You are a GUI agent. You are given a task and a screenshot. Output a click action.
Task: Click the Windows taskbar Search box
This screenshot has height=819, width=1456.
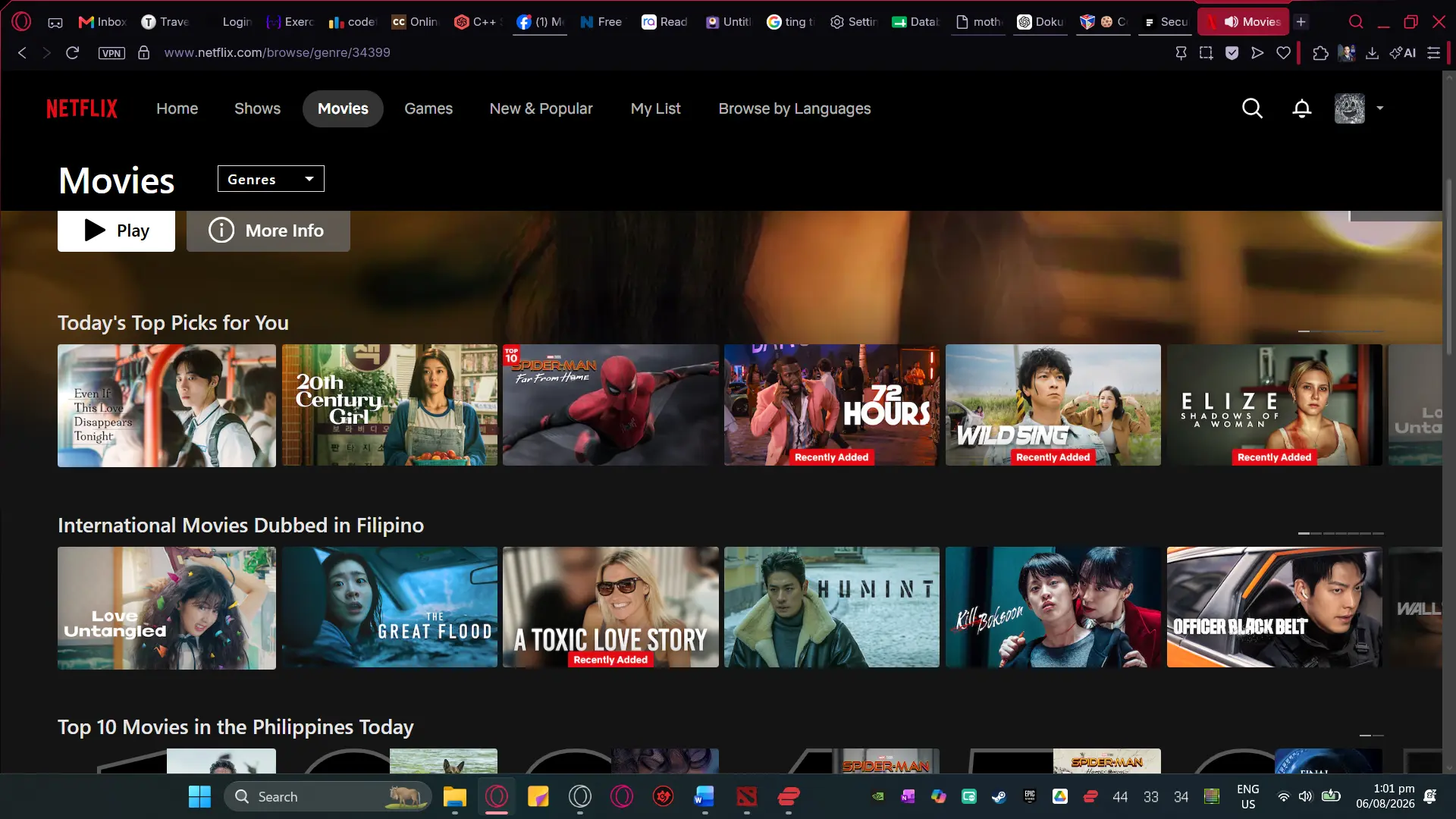(328, 796)
